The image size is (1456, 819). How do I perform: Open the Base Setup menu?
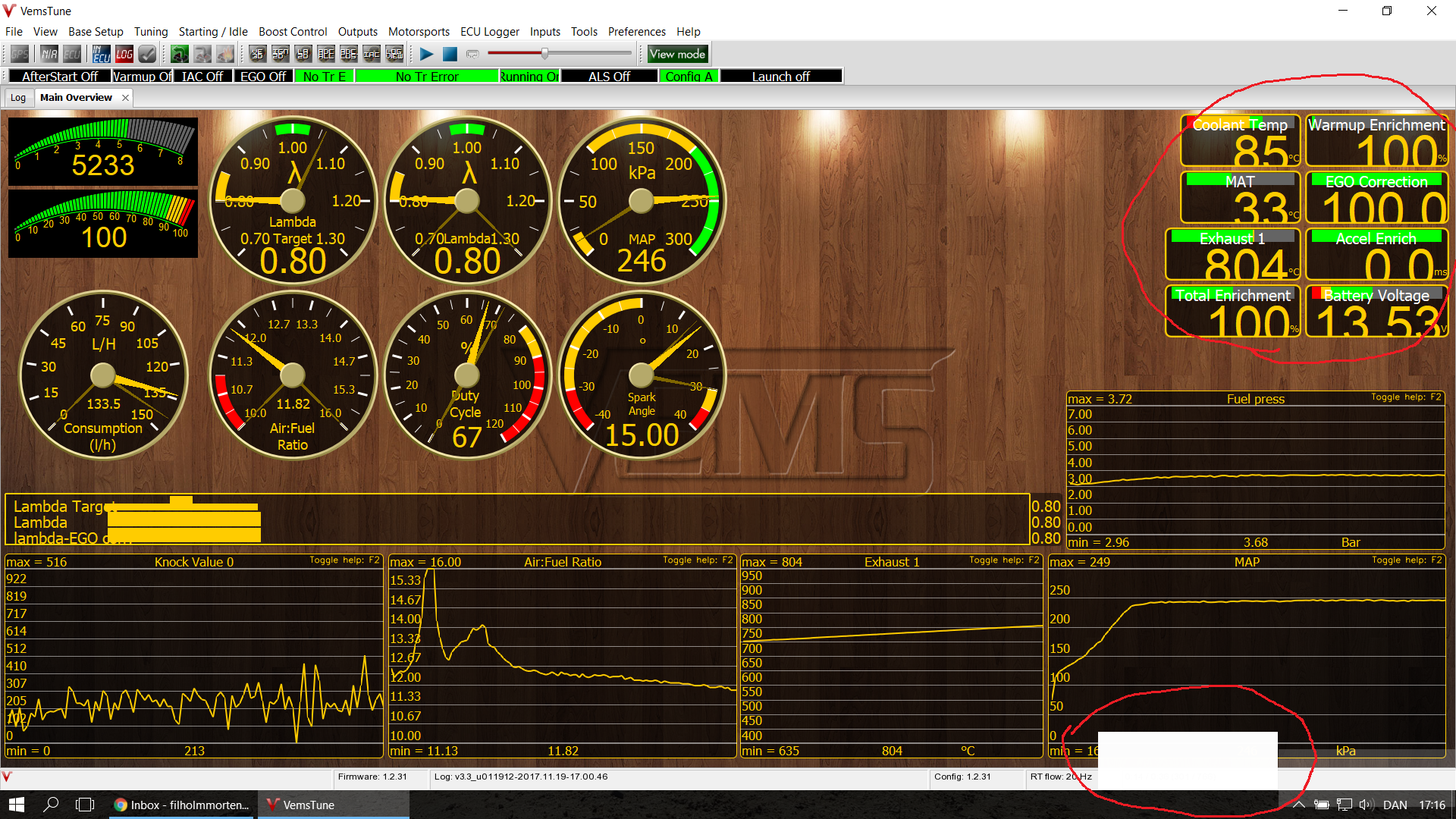(x=96, y=32)
